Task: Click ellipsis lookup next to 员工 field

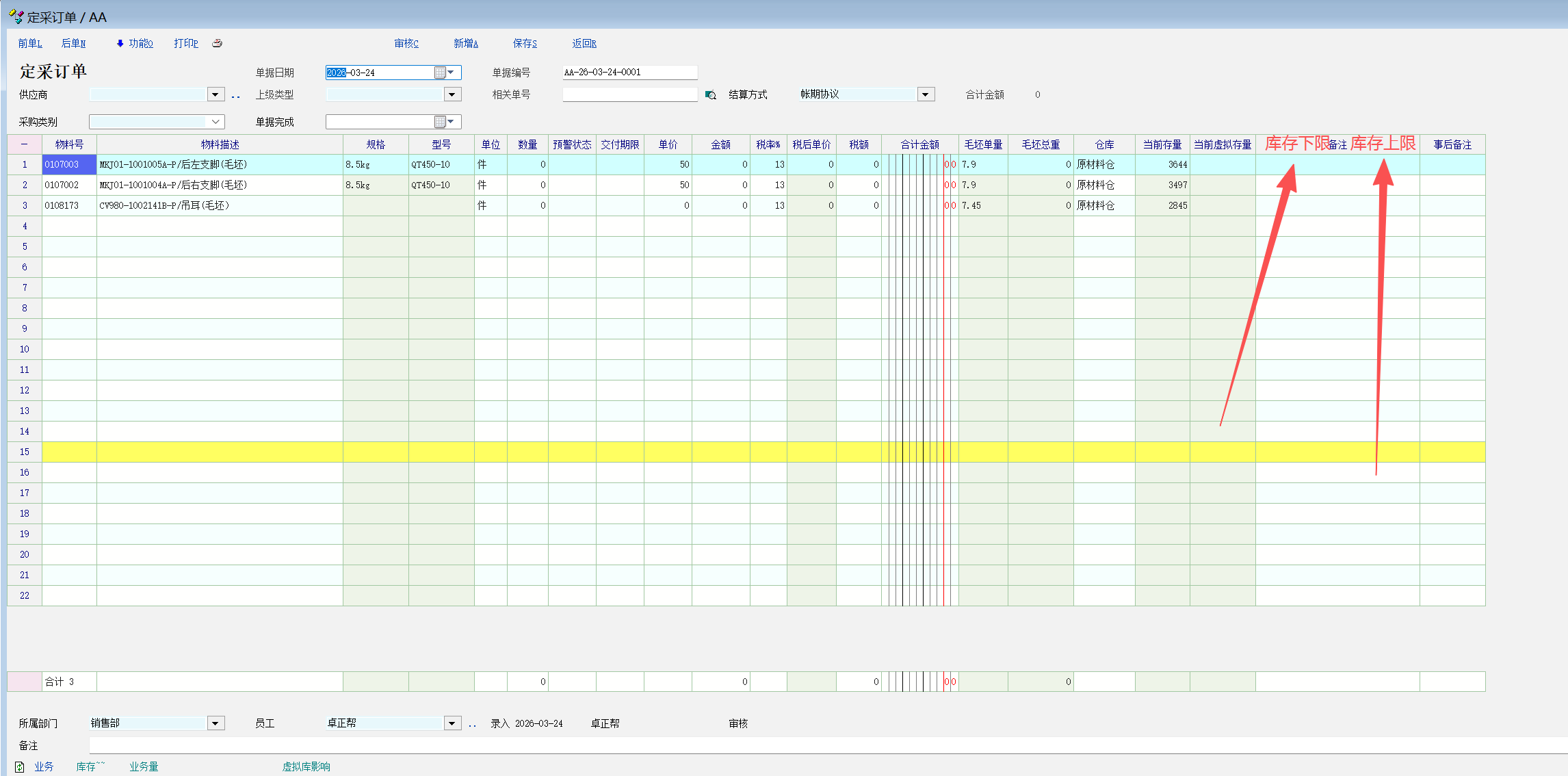Action: point(472,724)
